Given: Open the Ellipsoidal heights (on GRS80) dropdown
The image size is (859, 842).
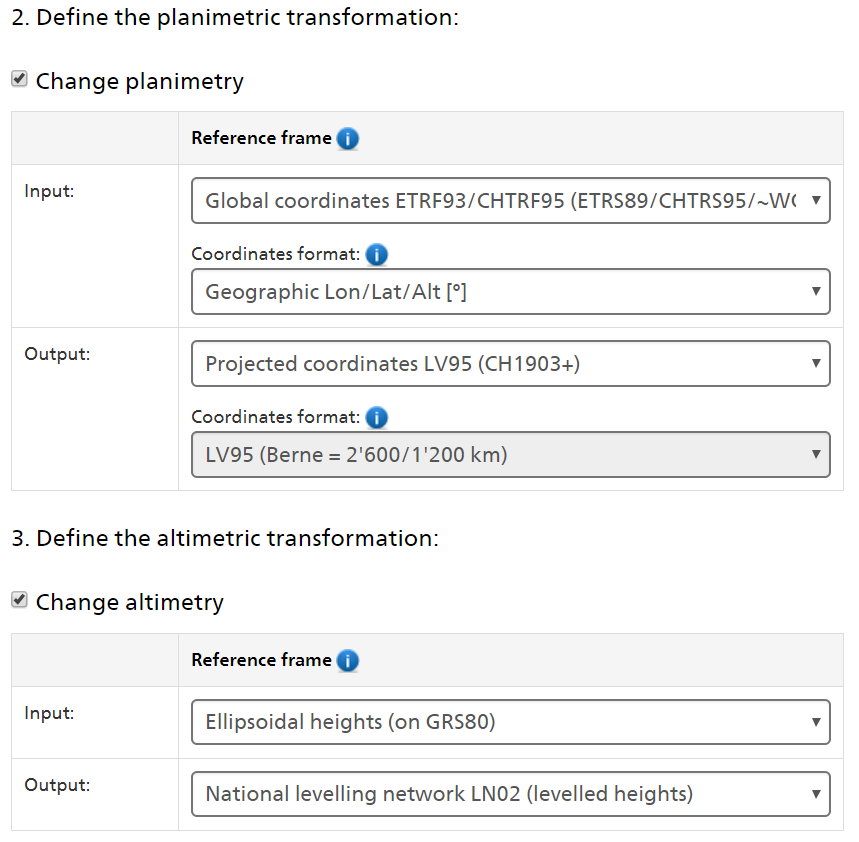Looking at the screenshot, I should [x=510, y=721].
